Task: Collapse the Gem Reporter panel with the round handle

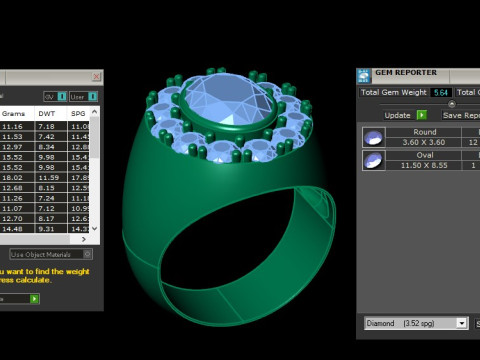Action: (x=452, y=104)
